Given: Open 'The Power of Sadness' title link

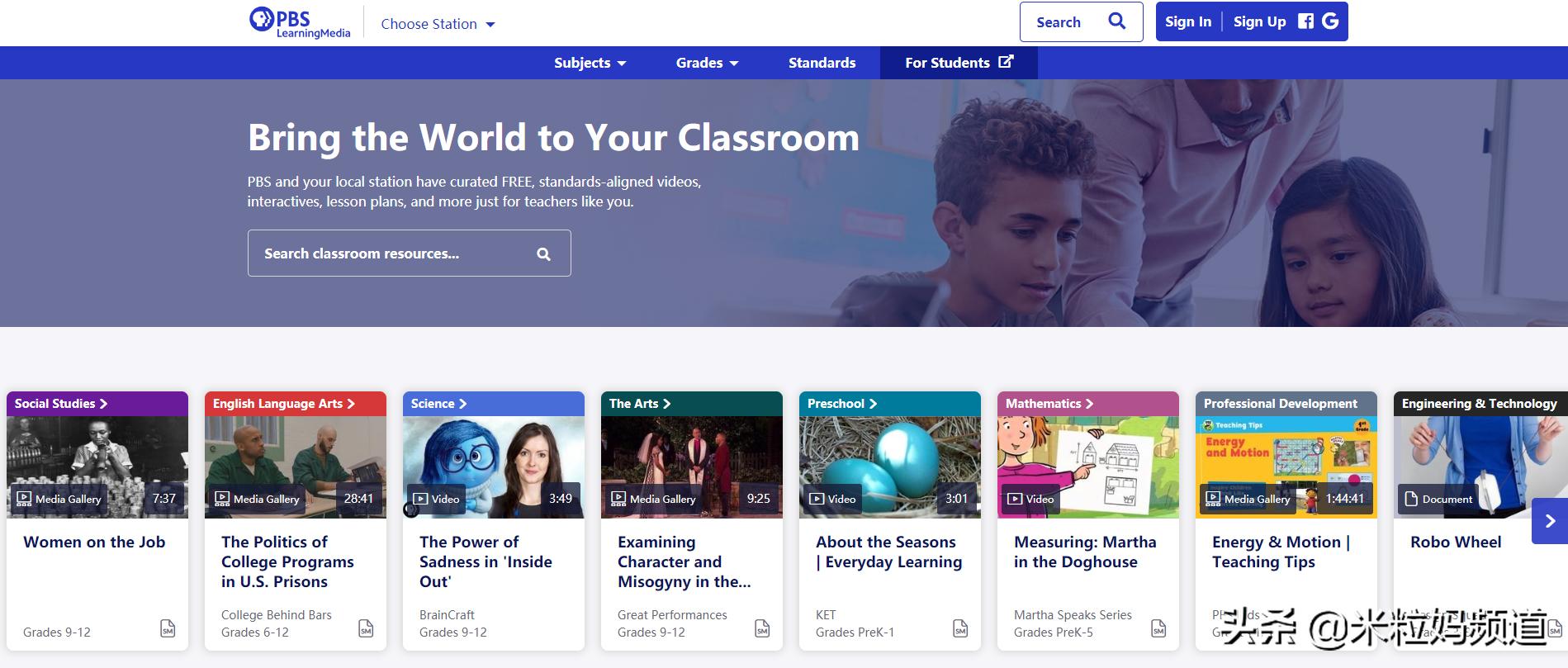Looking at the screenshot, I should pyautogui.click(x=486, y=562).
